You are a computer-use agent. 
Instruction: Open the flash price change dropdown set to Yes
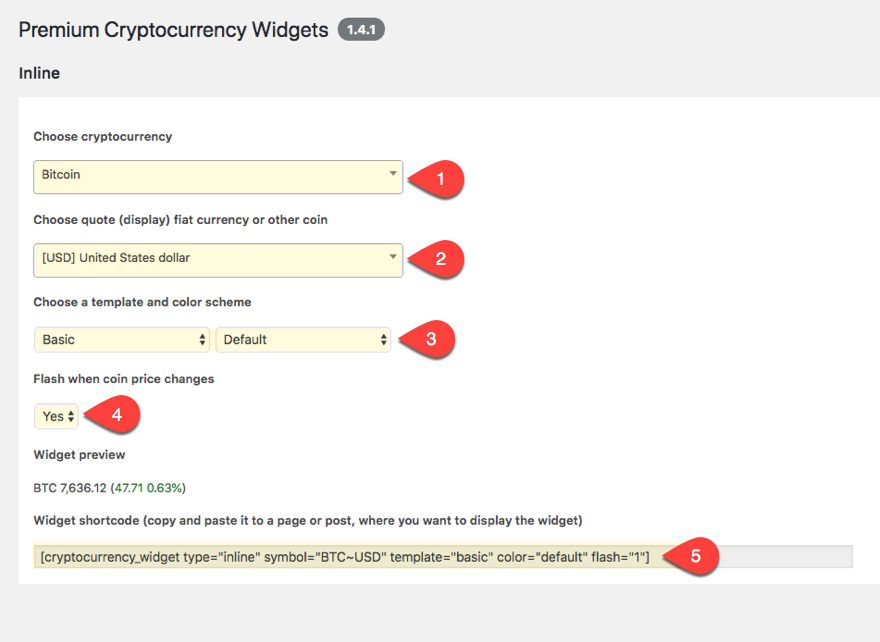55,415
